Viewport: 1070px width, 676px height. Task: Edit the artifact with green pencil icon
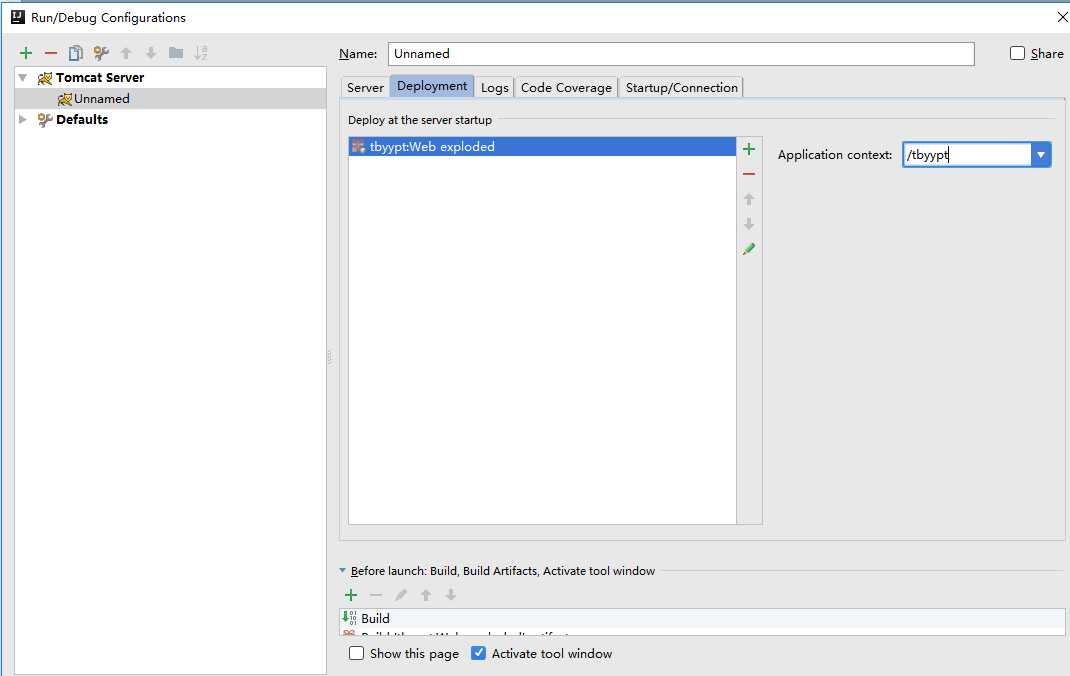tap(749, 249)
